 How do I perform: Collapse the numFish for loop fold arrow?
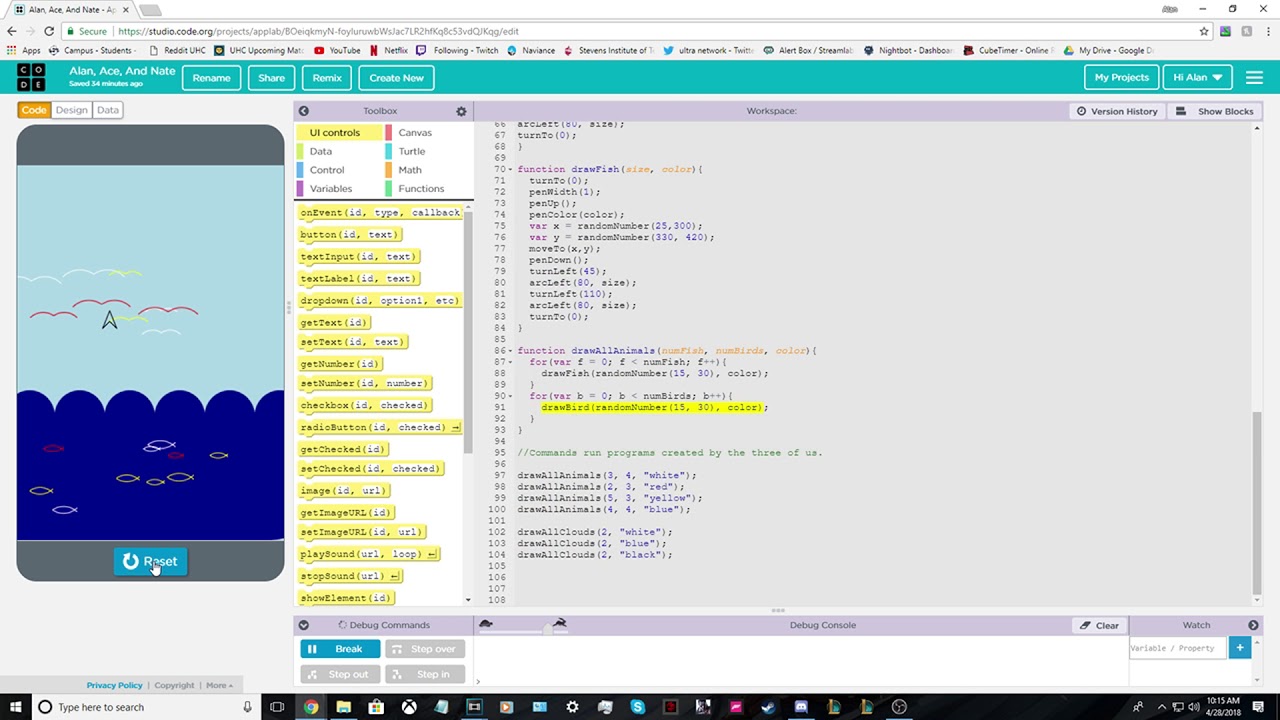(x=510, y=362)
